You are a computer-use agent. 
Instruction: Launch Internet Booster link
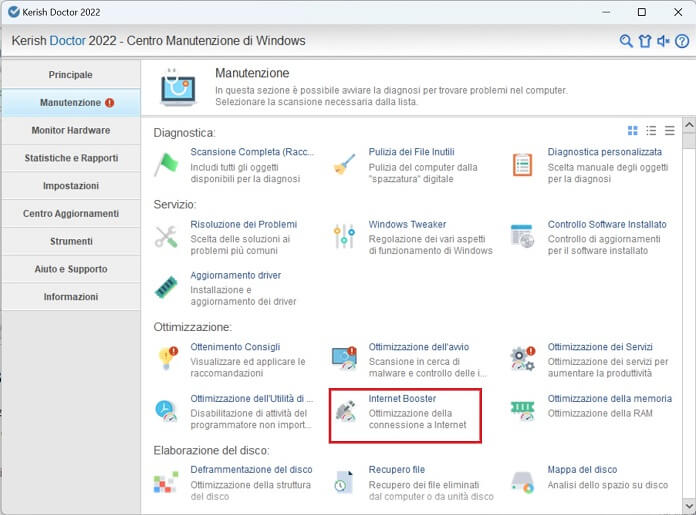(402, 399)
